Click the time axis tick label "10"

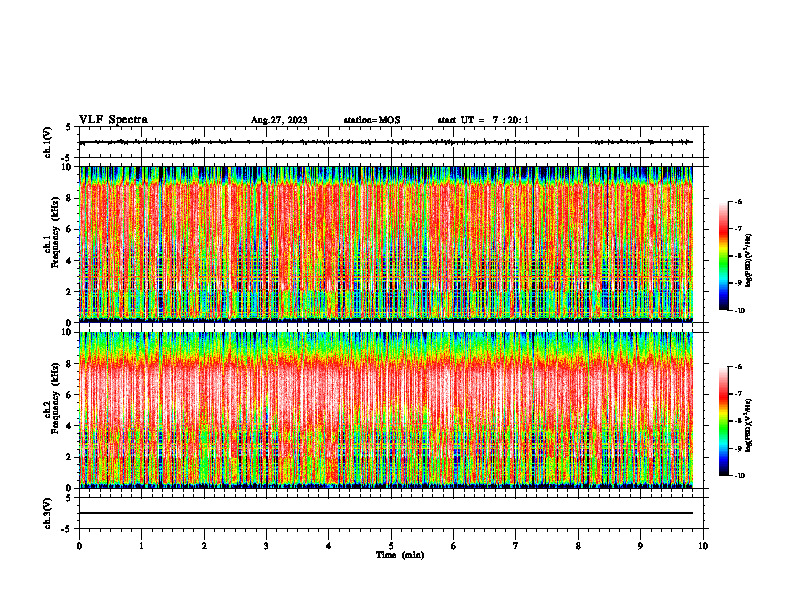[703, 546]
